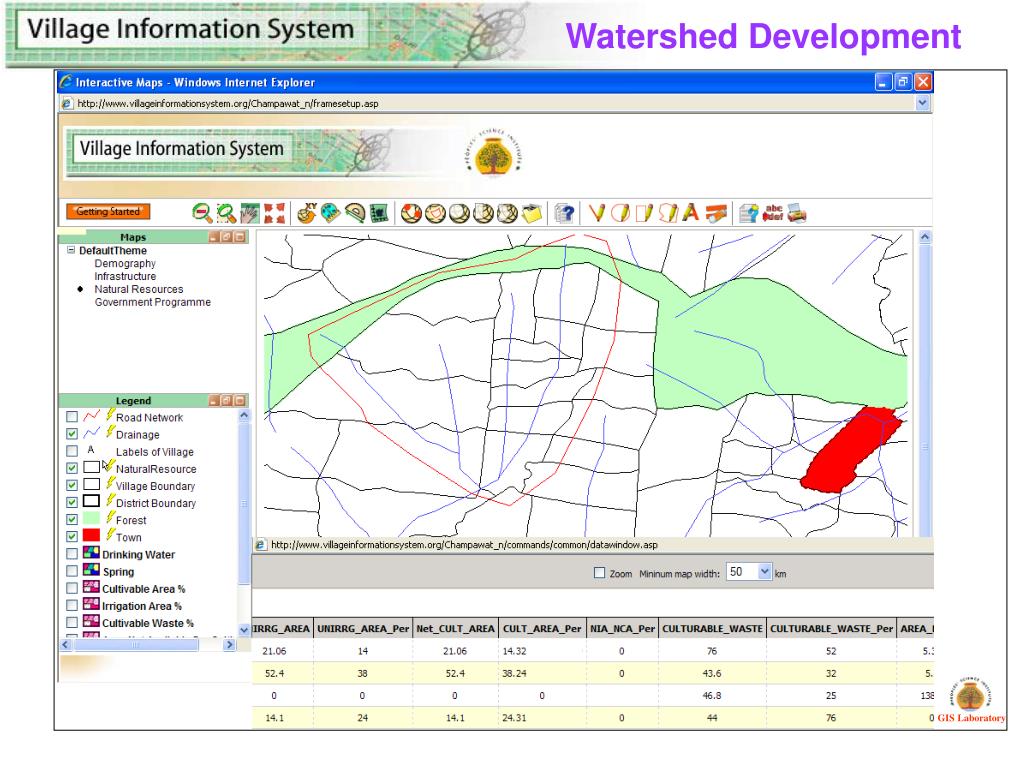Click the Irrigation Area % legend label
This screenshot has height=768, width=1024.
point(142,606)
